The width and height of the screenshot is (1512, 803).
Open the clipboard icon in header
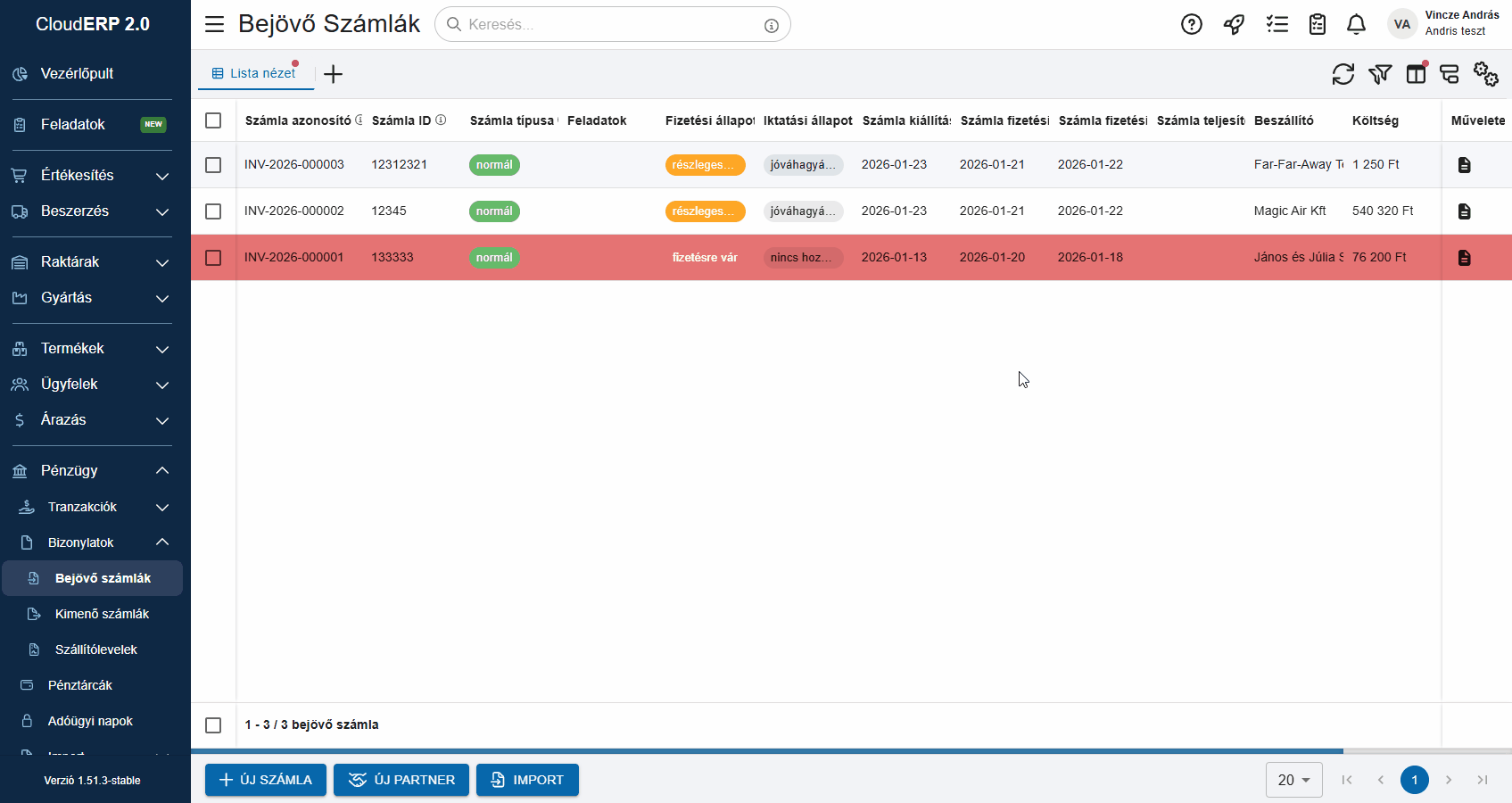[x=1317, y=25]
